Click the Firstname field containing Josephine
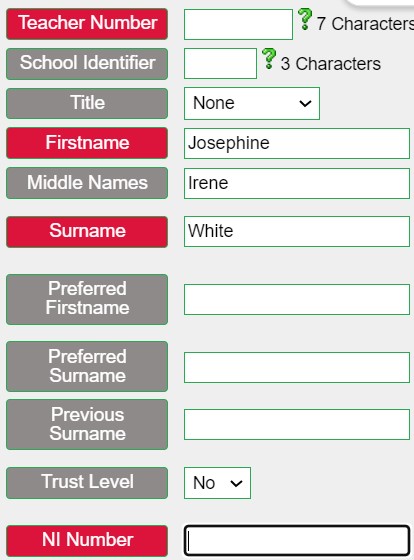 pyautogui.click(x=296, y=143)
